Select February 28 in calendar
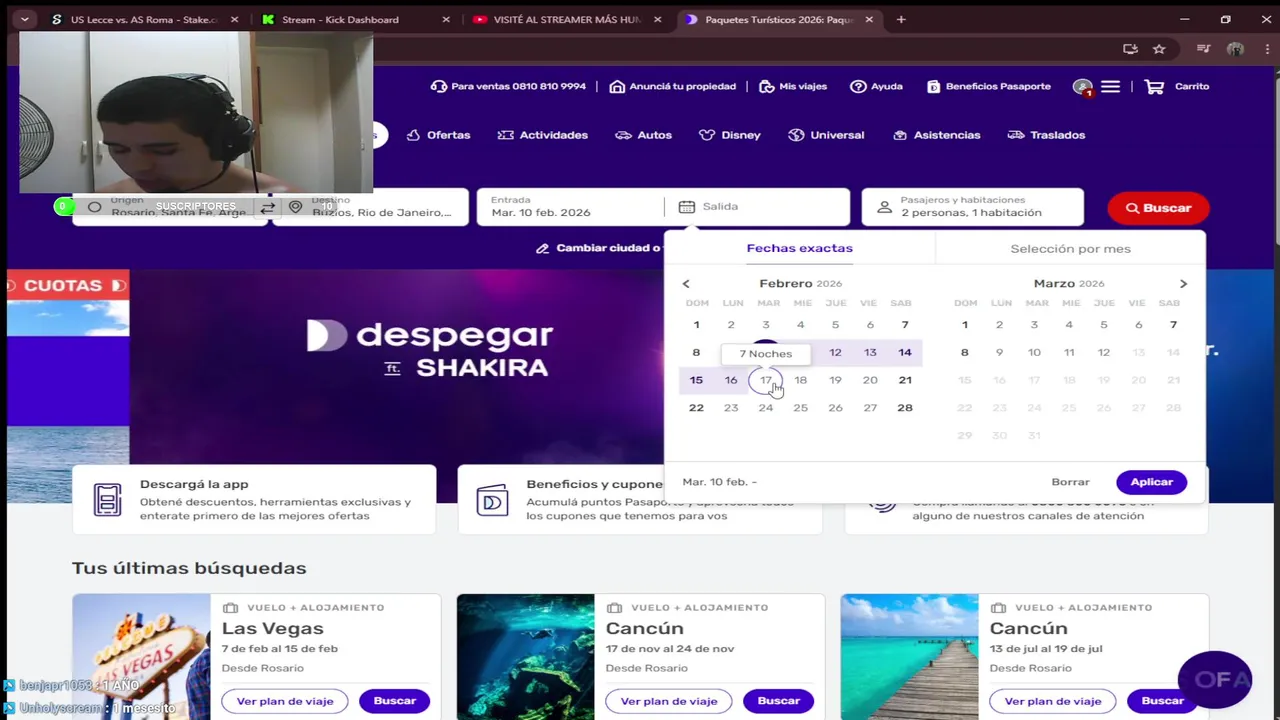 904,408
